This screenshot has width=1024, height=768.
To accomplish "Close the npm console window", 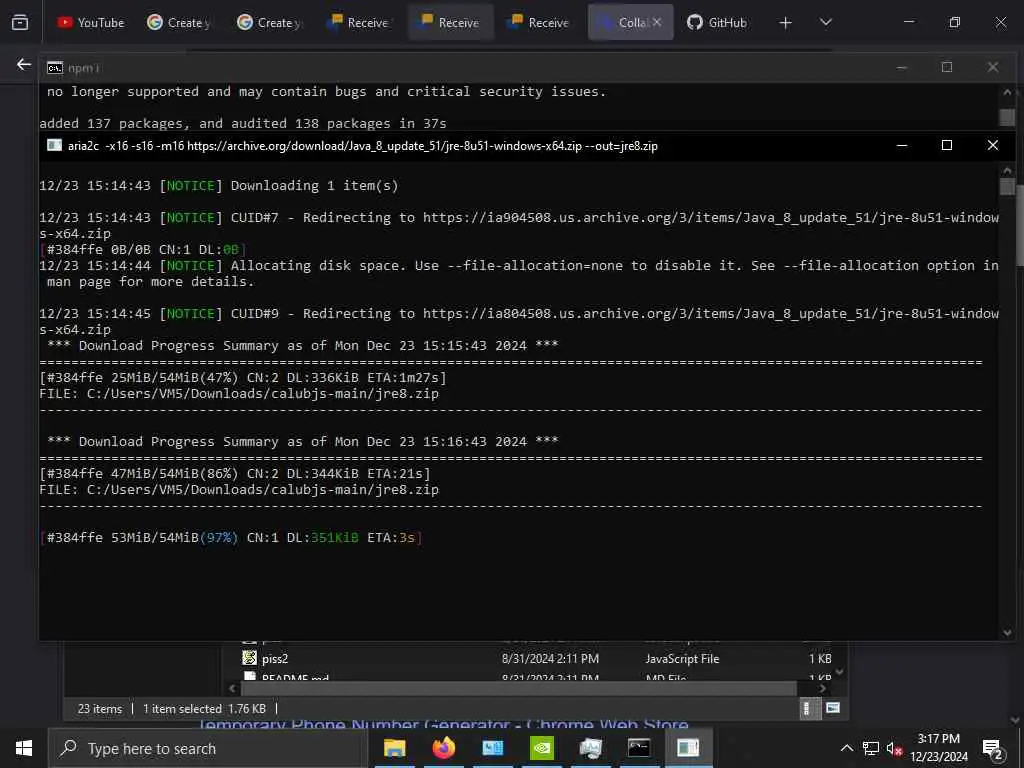I will click(993, 67).
